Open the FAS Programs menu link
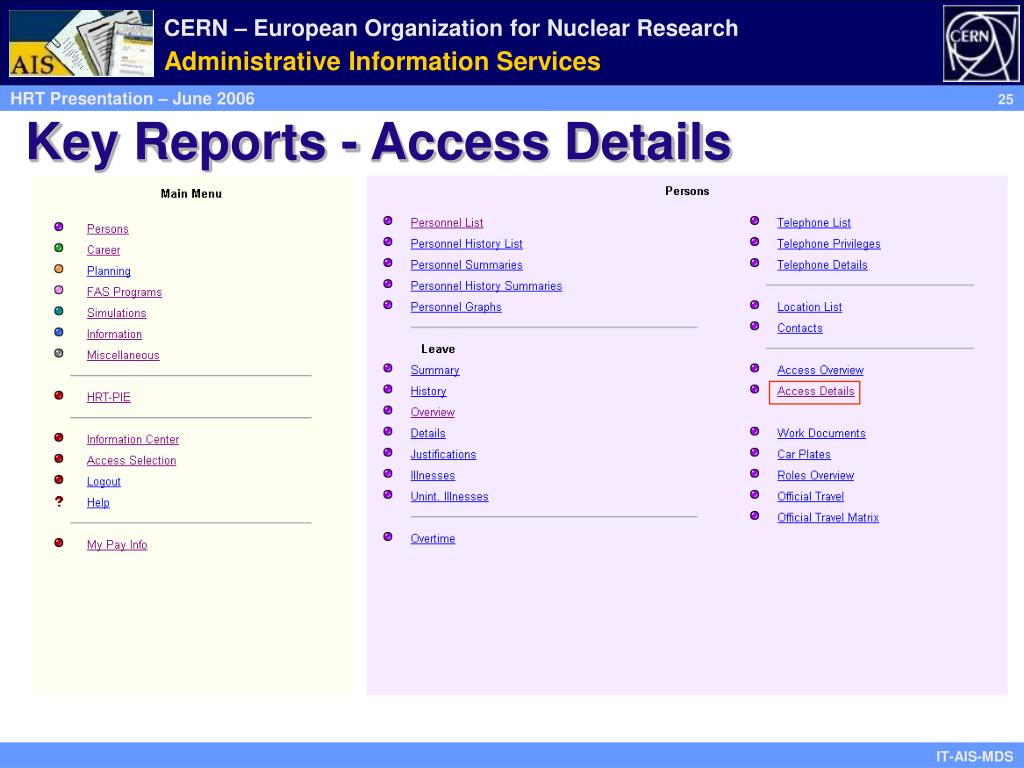1024x768 pixels. click(x=125, y=292)
